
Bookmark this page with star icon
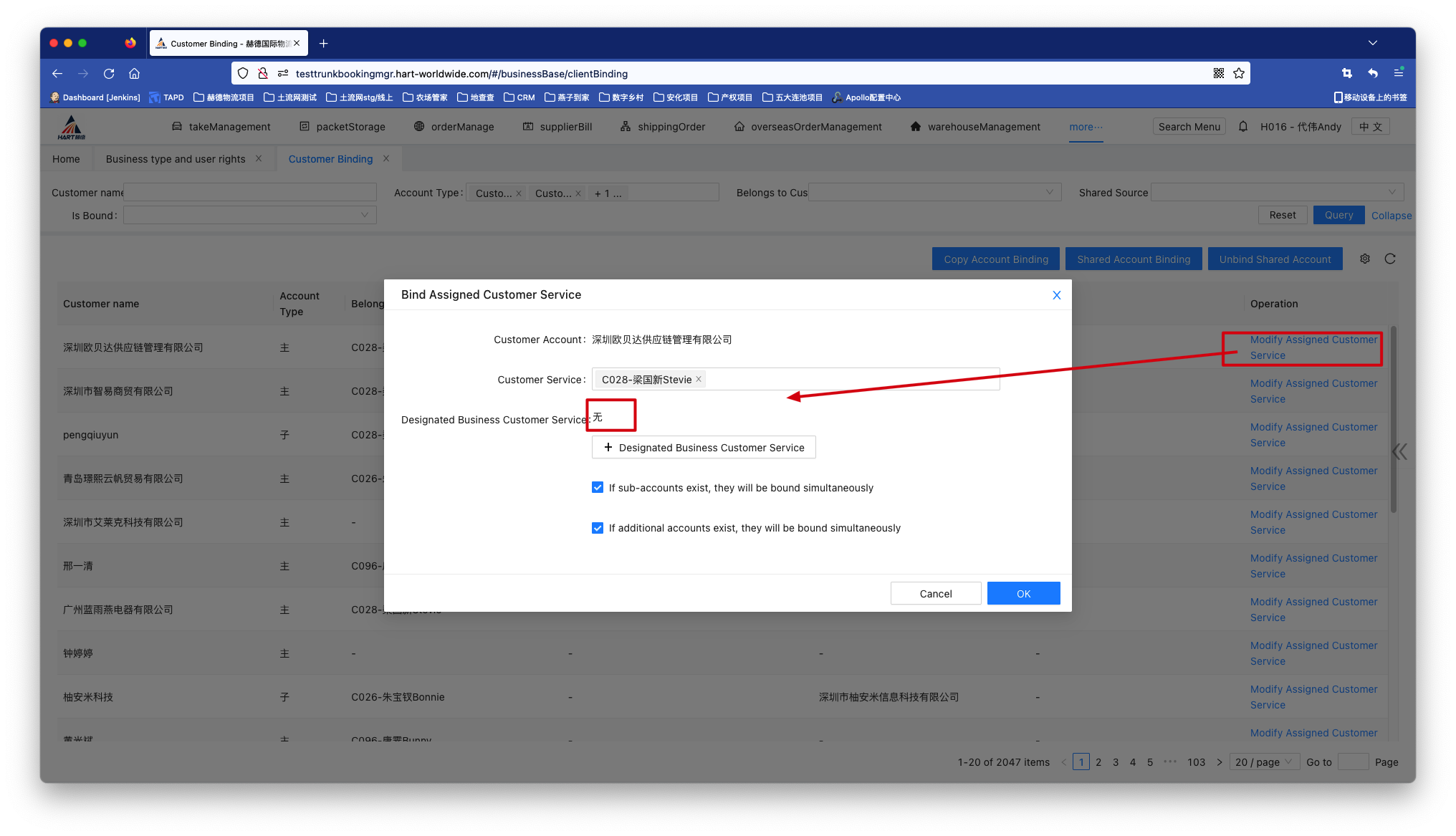(1239, 74)
